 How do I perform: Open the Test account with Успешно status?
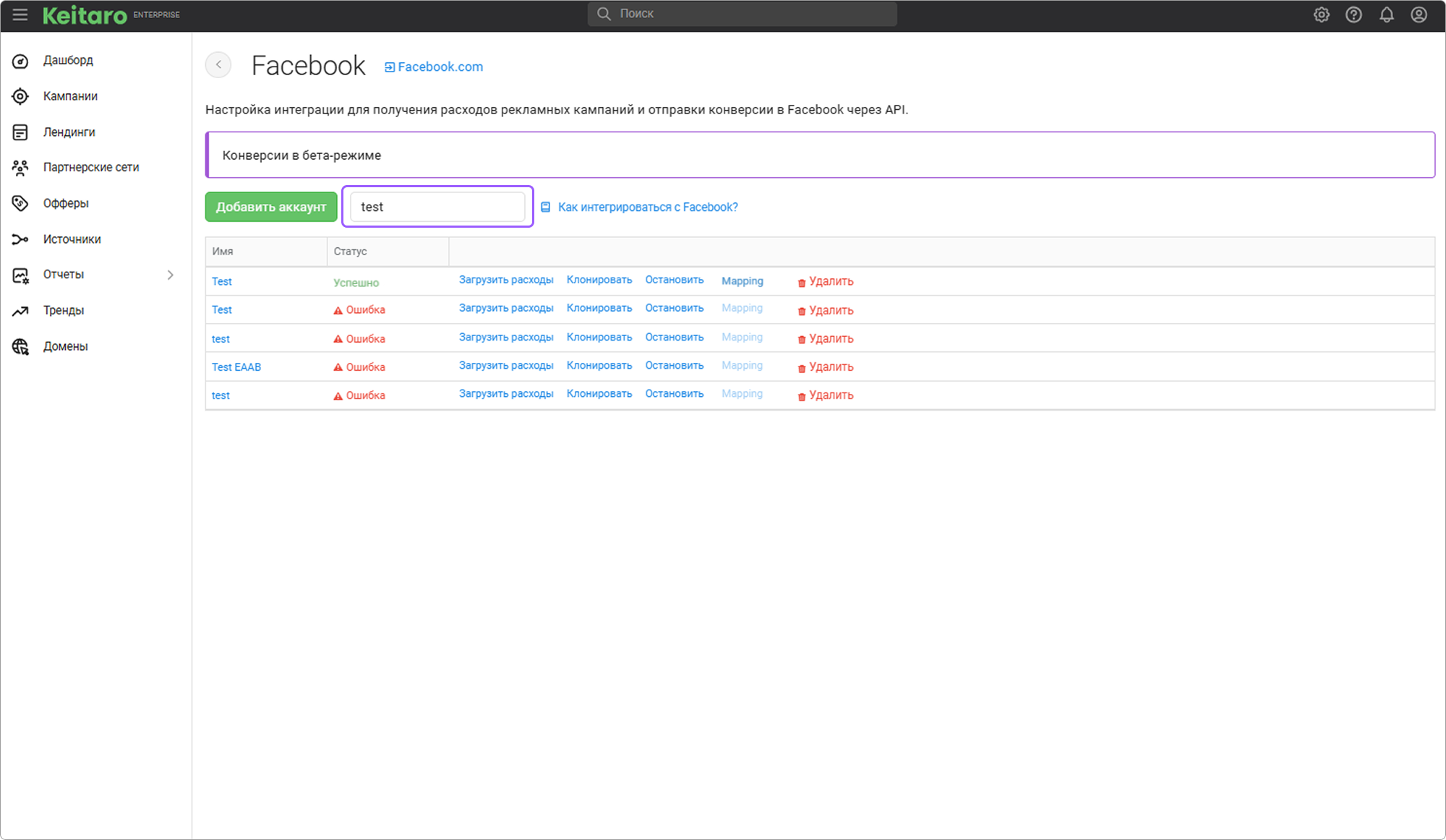click(222, 281)
